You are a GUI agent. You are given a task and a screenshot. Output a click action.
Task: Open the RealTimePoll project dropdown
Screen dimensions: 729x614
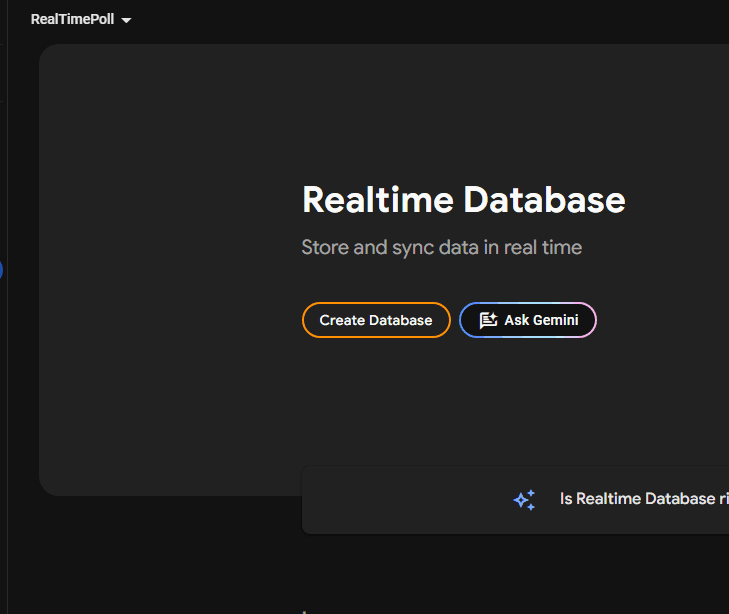[x=81, y=20]
